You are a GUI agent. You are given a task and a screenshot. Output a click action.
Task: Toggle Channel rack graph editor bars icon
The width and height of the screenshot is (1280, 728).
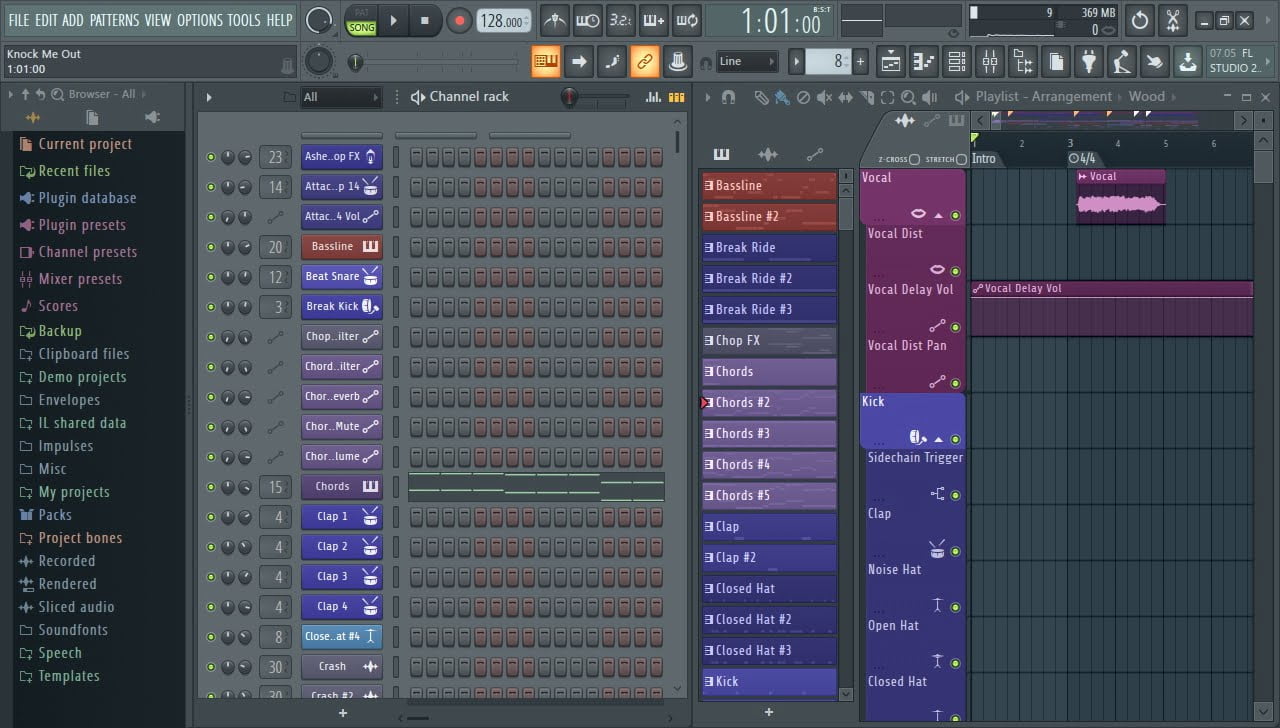click(x=653, y=97)
